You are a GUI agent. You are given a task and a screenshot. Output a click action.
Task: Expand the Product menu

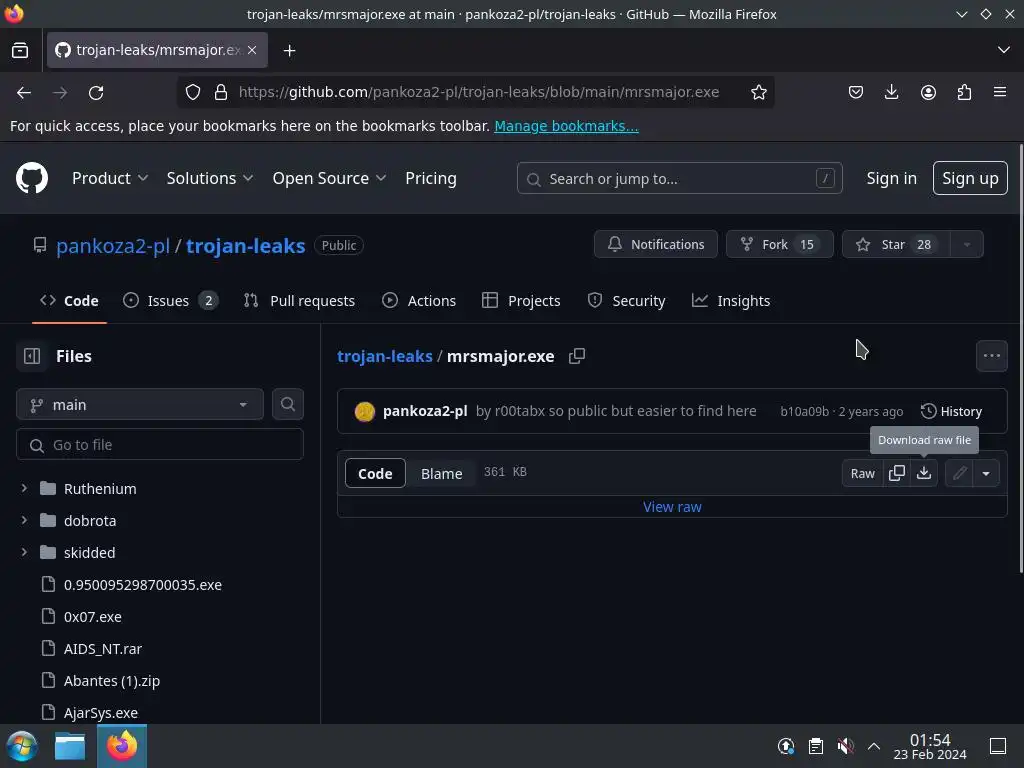[110, 178]
